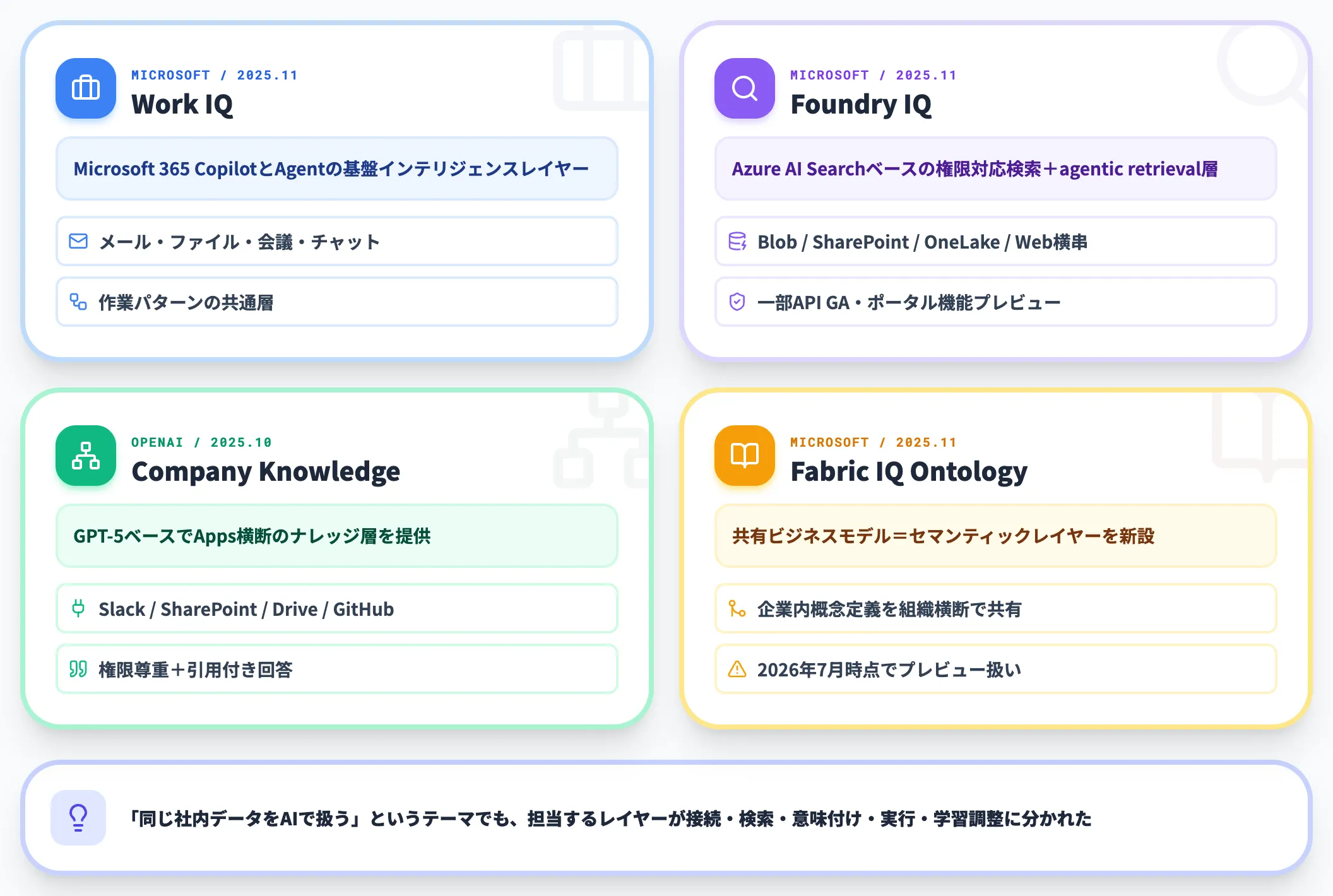Click the database icon beside Blob / SharePoint
This screenshot has height=896, width=1333.
pos(737,241)
